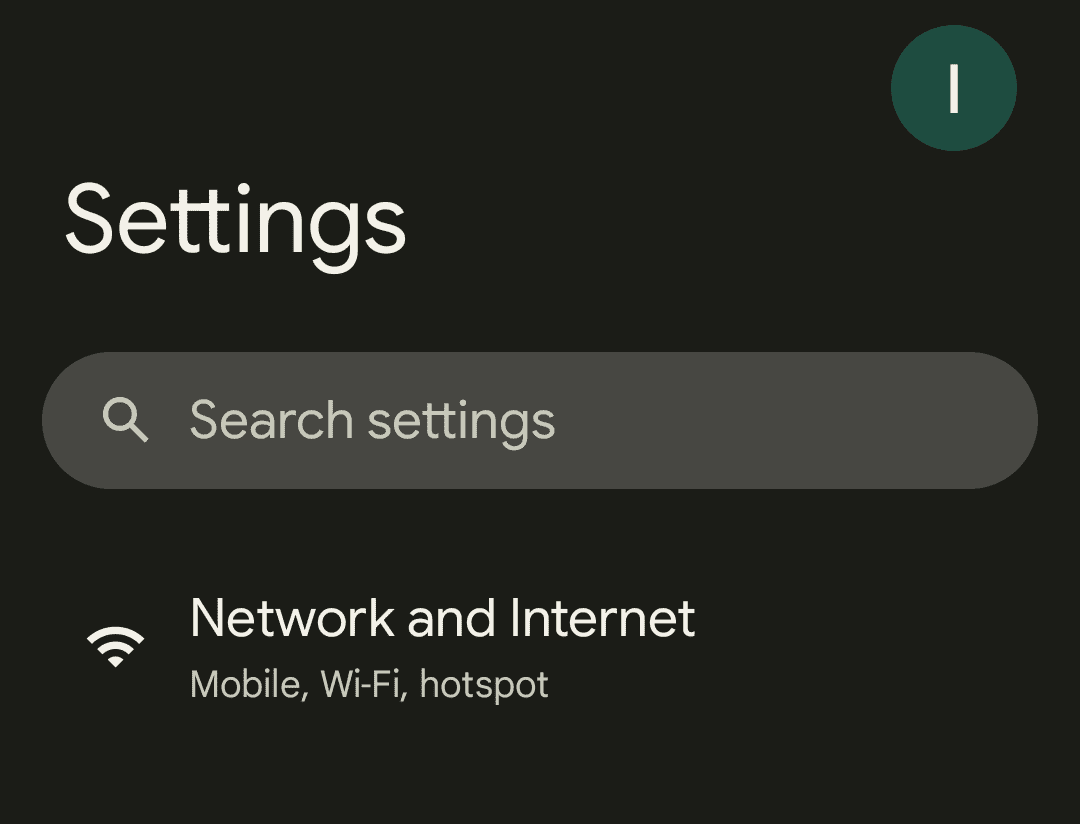Go to the Mobile, Wi-Fi, hotspot entry
The width and height of the screenshot is (1080, 824).
click(x=369, y=685)
